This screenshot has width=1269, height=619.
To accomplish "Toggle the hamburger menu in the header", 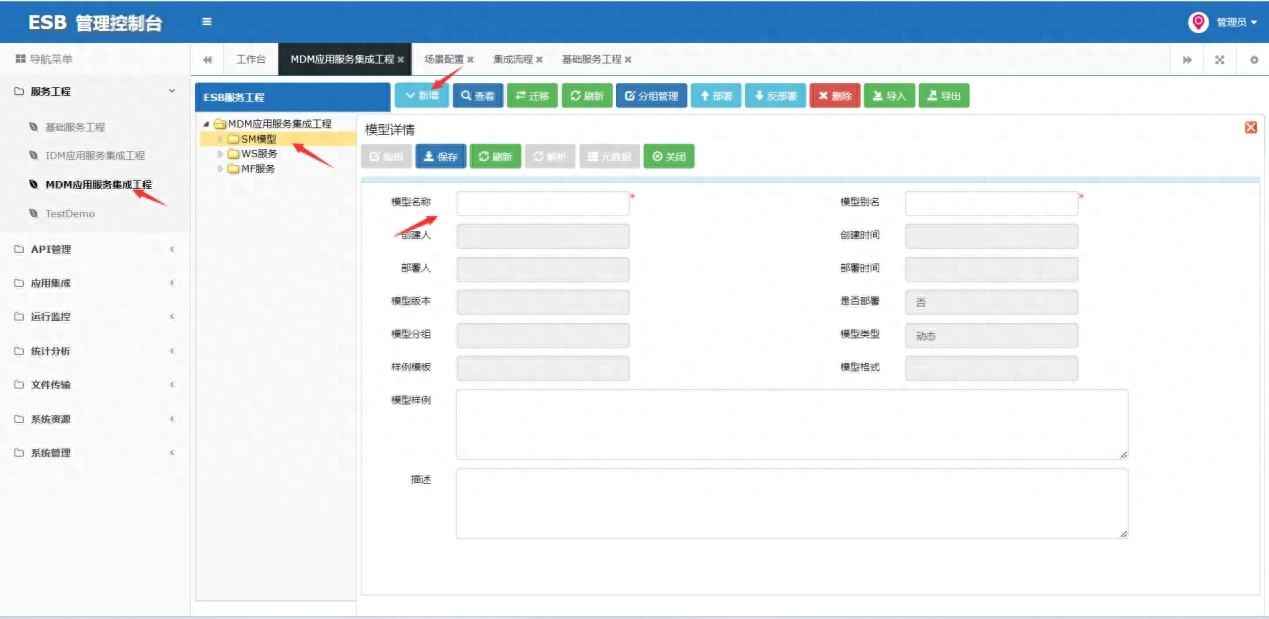I will (x=206, y=21).
